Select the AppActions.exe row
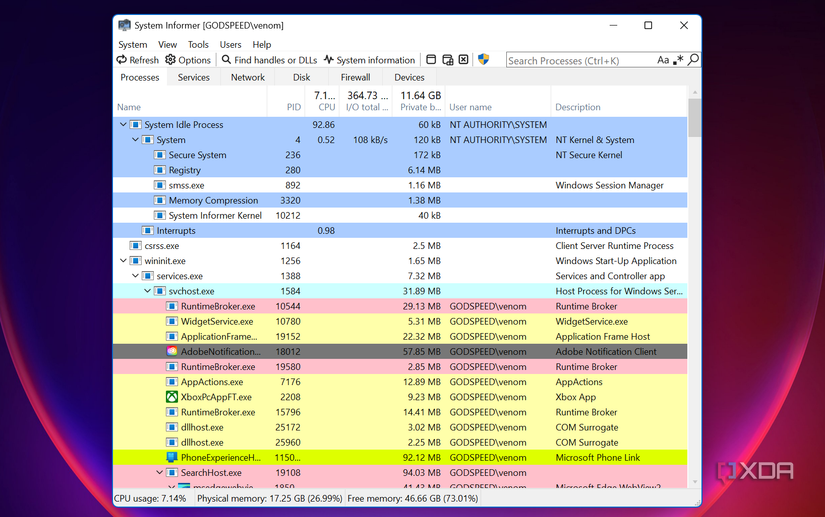 pos(400,382)
